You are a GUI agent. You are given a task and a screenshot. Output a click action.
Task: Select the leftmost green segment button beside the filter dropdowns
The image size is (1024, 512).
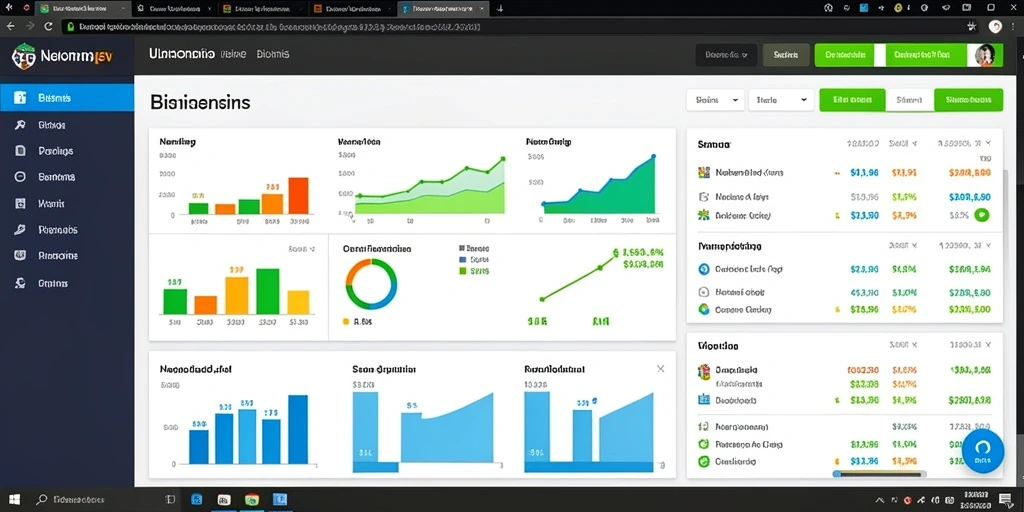(x=852, y=100)
